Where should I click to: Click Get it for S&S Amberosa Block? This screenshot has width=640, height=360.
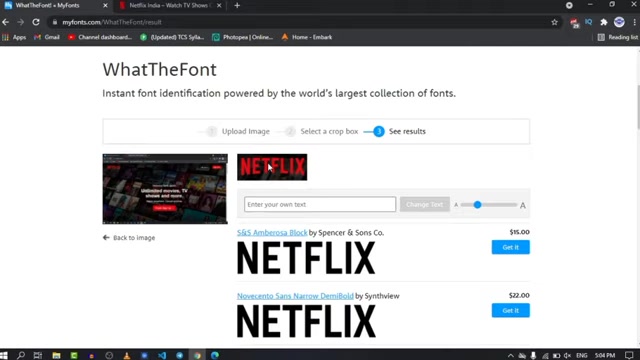[x=511, y=247]
